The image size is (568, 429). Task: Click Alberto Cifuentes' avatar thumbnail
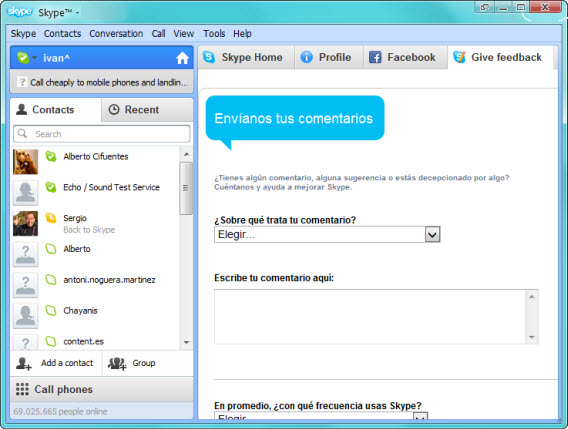(x=25, y=162)
